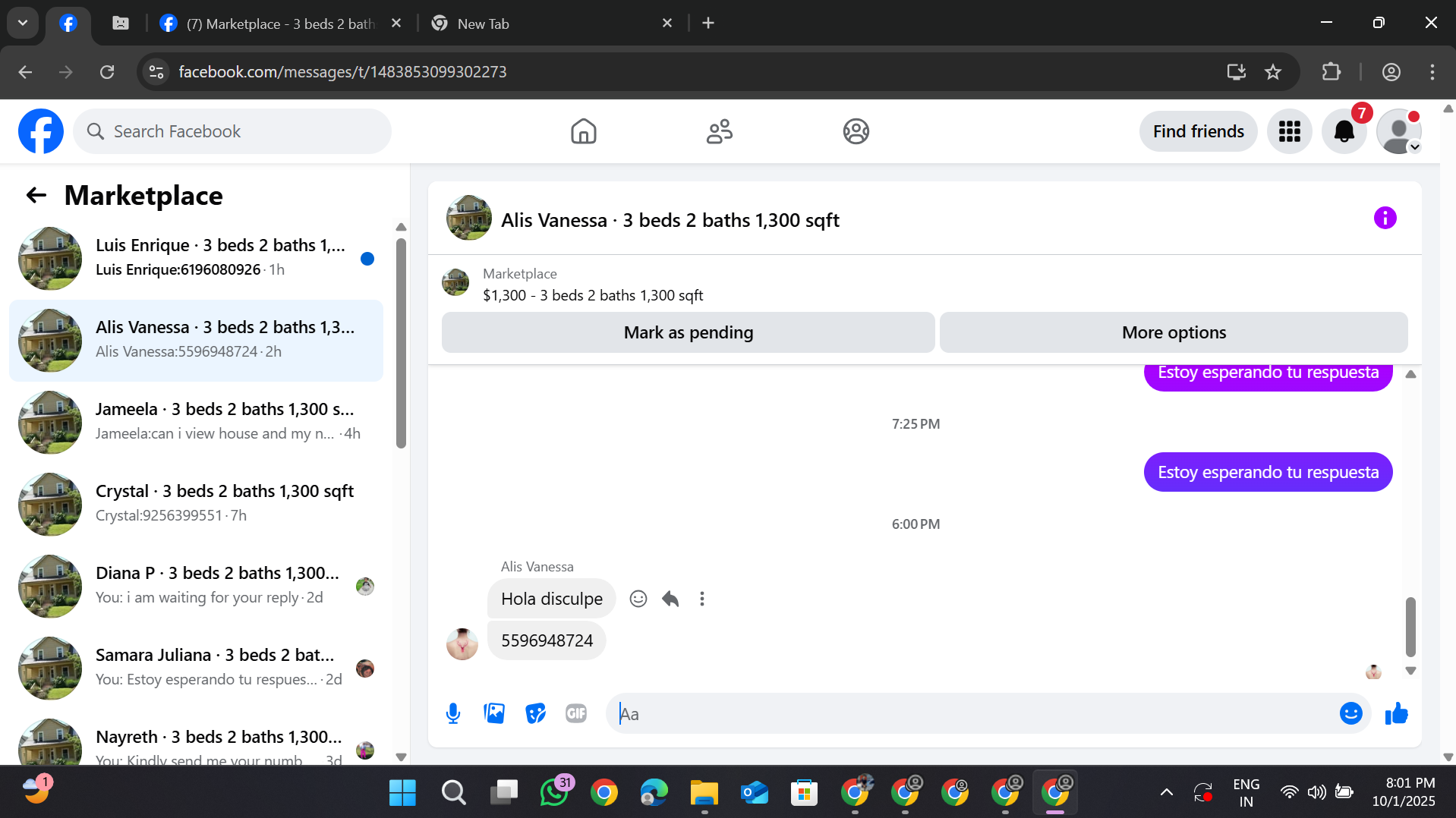Open conversation information icon

point(1385,219)
